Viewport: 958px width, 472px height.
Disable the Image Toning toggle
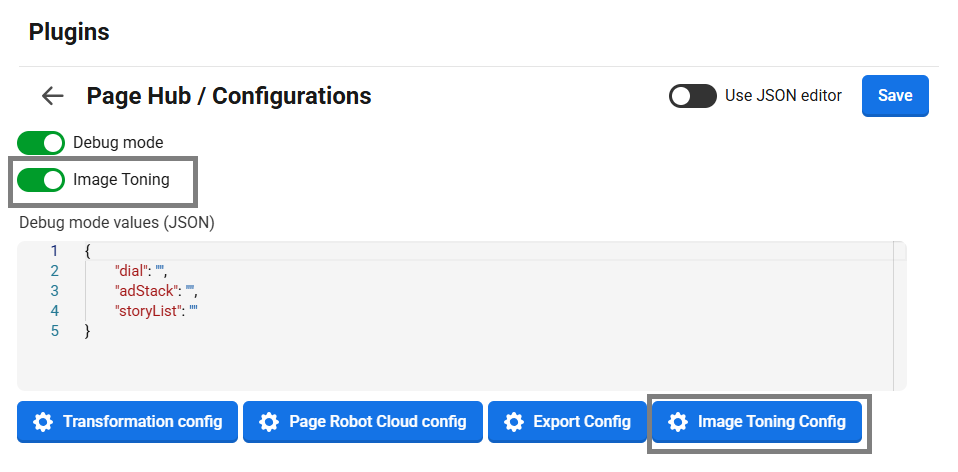click(x=41, y=180)
